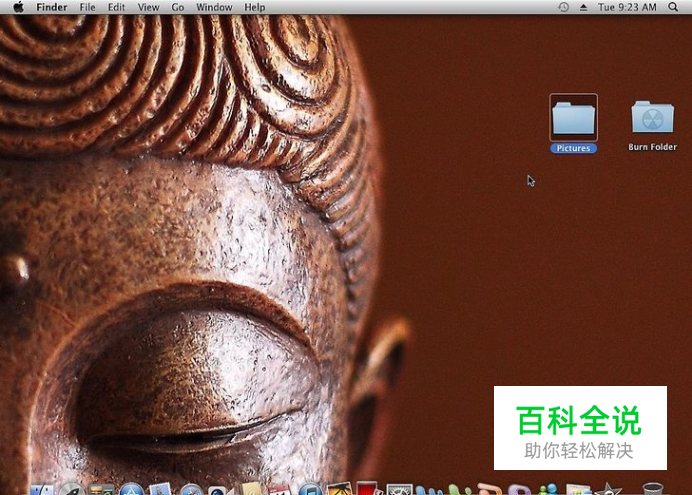Open the Help menu
This screenshot has width=692, height=495.
255,7
